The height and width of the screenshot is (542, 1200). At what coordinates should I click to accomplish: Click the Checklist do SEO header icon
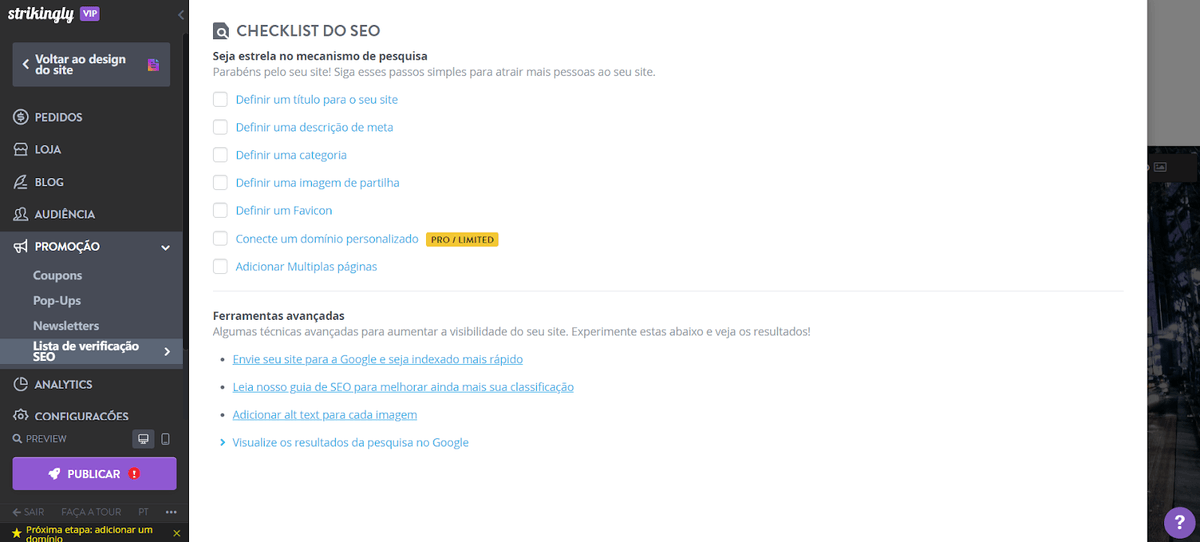[x=222, y=31]
